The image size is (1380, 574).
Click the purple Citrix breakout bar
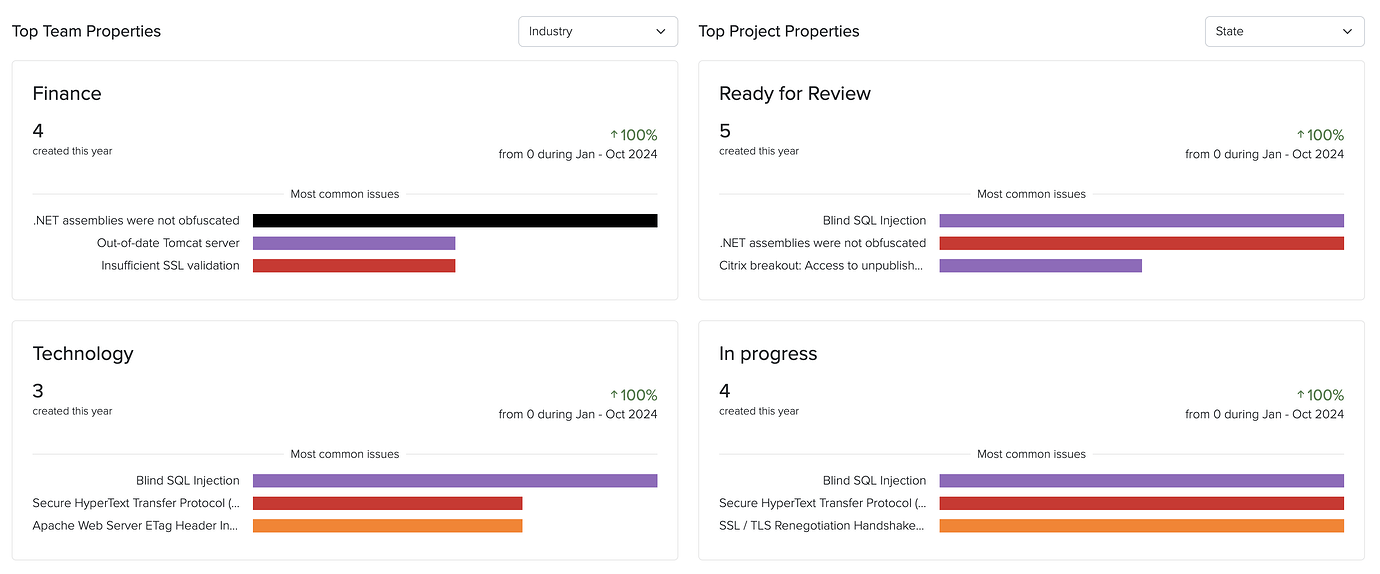(1040, 266)
